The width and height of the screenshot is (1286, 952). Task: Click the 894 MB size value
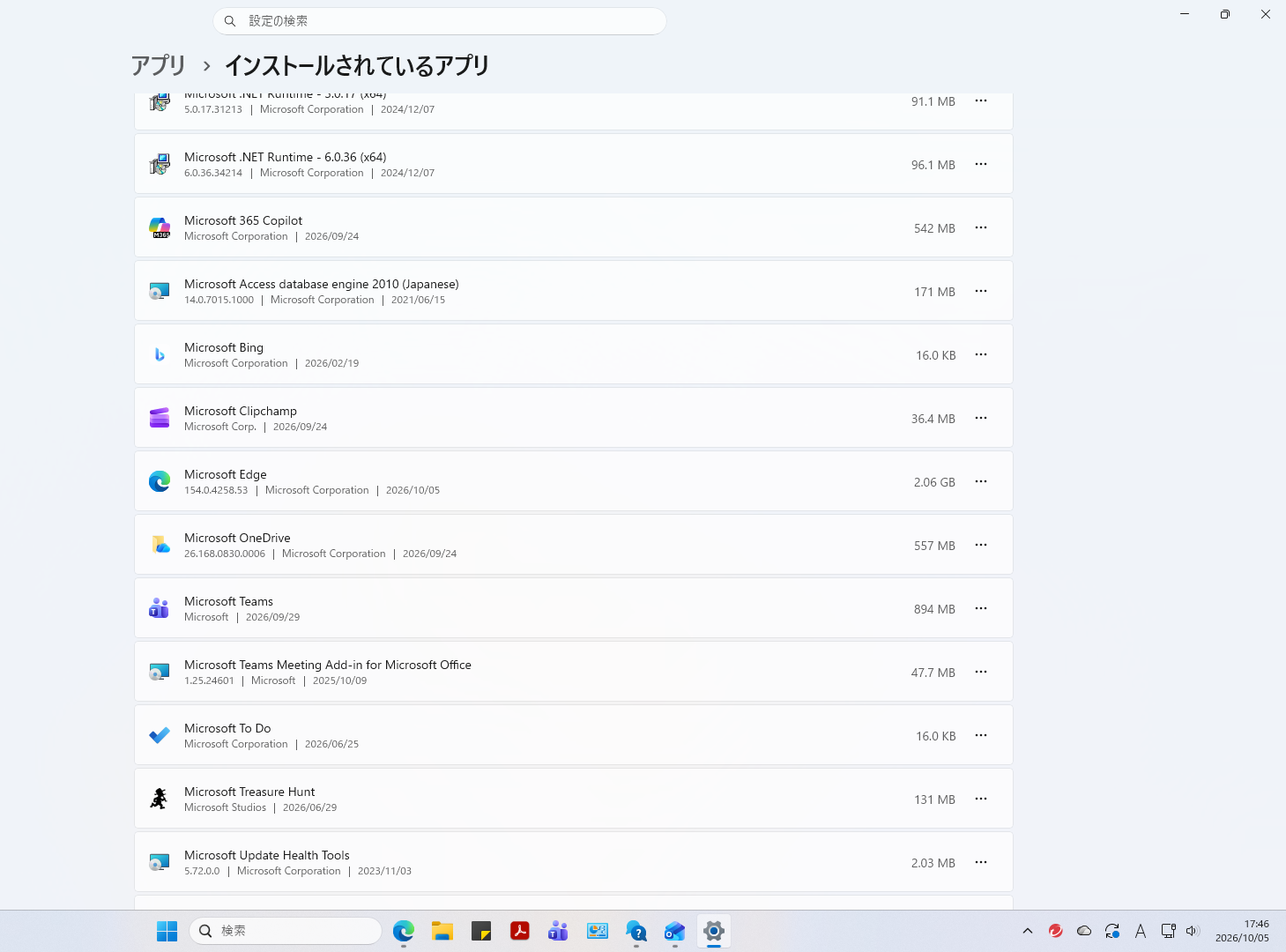tap(934, 609)
